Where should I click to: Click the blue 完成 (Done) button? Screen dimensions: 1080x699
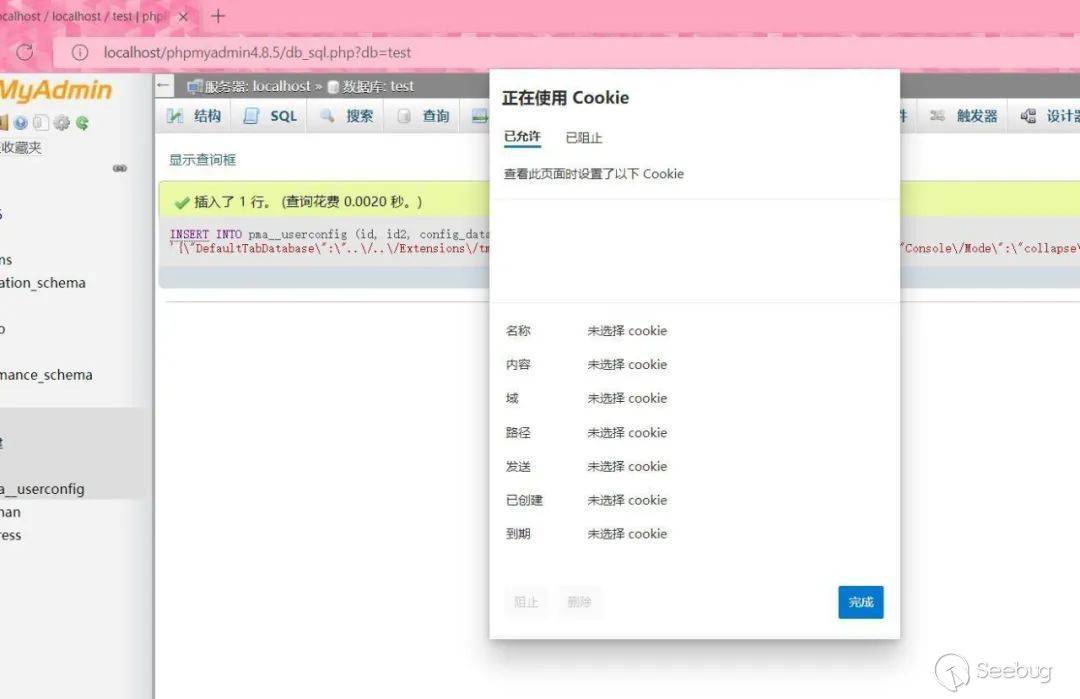pyautogui.click(x=861, y=602)
